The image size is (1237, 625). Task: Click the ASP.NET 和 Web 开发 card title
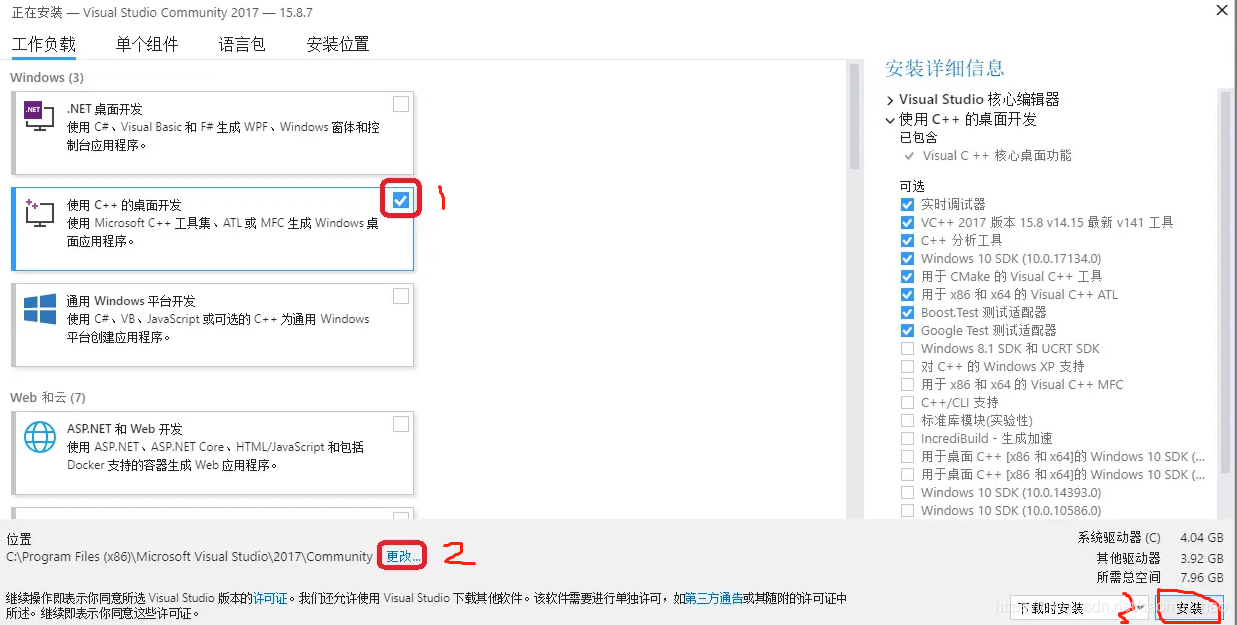pos(125,429)
